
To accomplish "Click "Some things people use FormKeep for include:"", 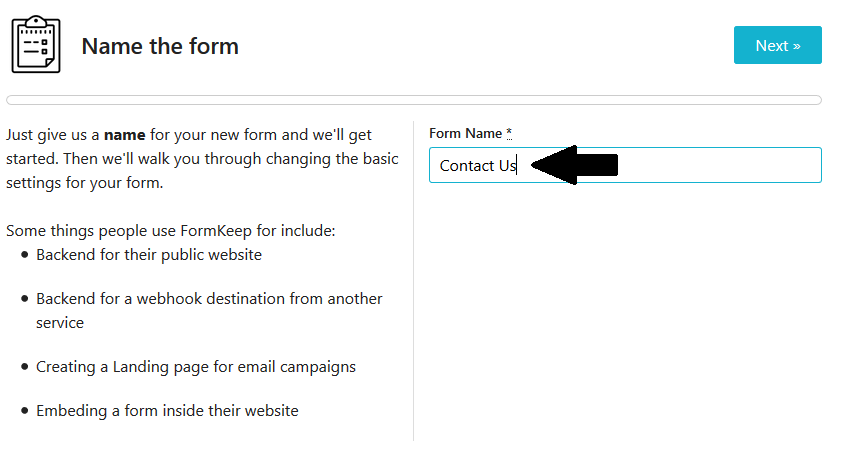I will [x=171, y=231].
